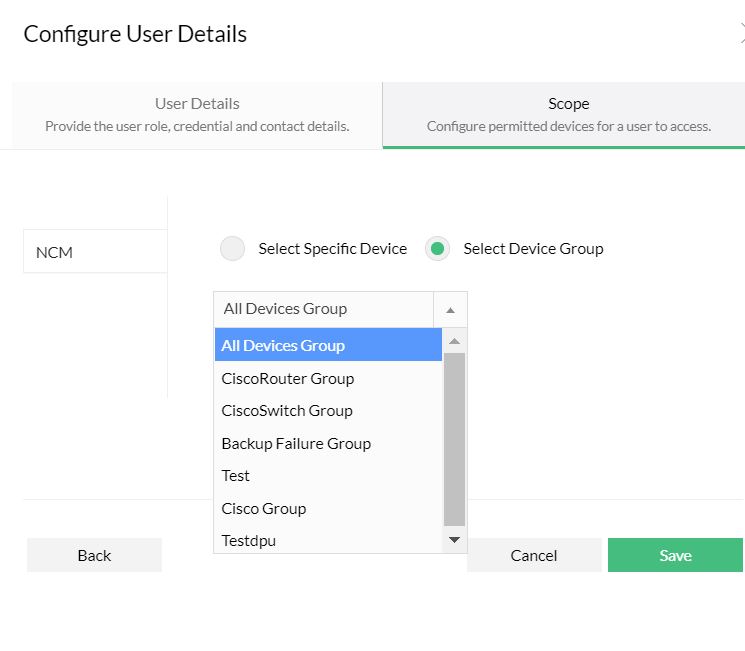Image resolution: width=745 pixels, height=651 pixels.
Task: Choose the Select Device Group radio button
Action: tap(437, 249)
